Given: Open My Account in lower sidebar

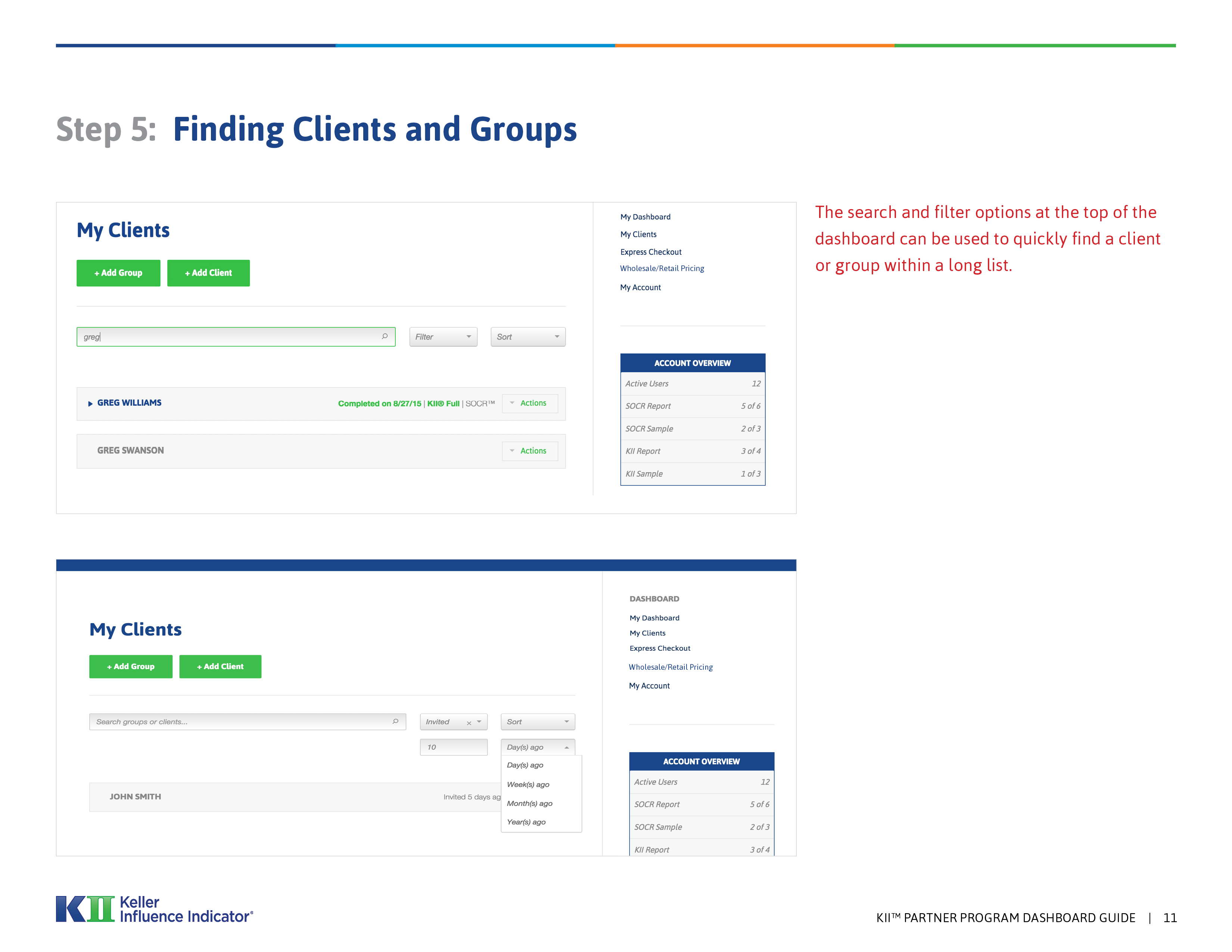Looking at the screenshot, I should pyautogui.click(x=649, y=686).
